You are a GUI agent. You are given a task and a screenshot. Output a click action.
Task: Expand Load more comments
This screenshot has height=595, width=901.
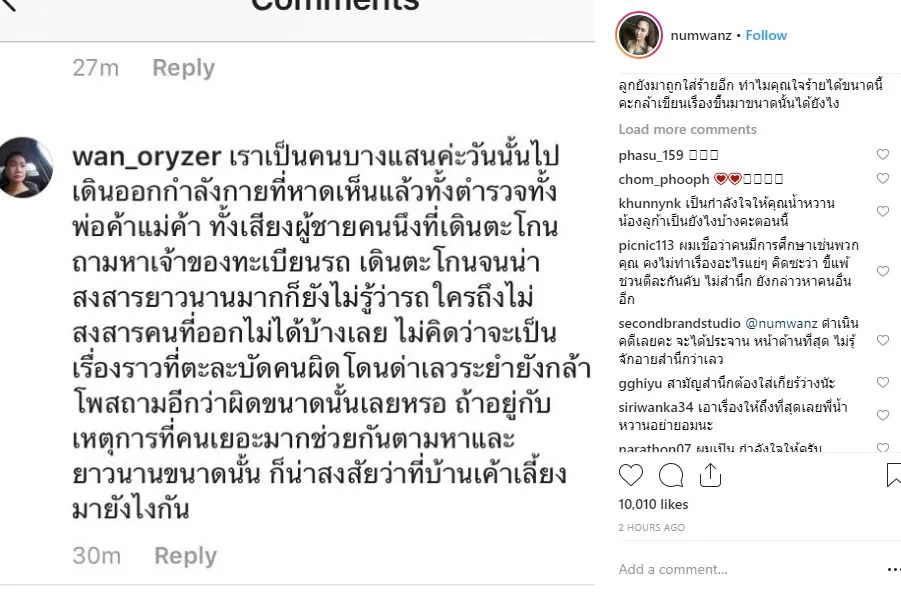pos(687,129)
